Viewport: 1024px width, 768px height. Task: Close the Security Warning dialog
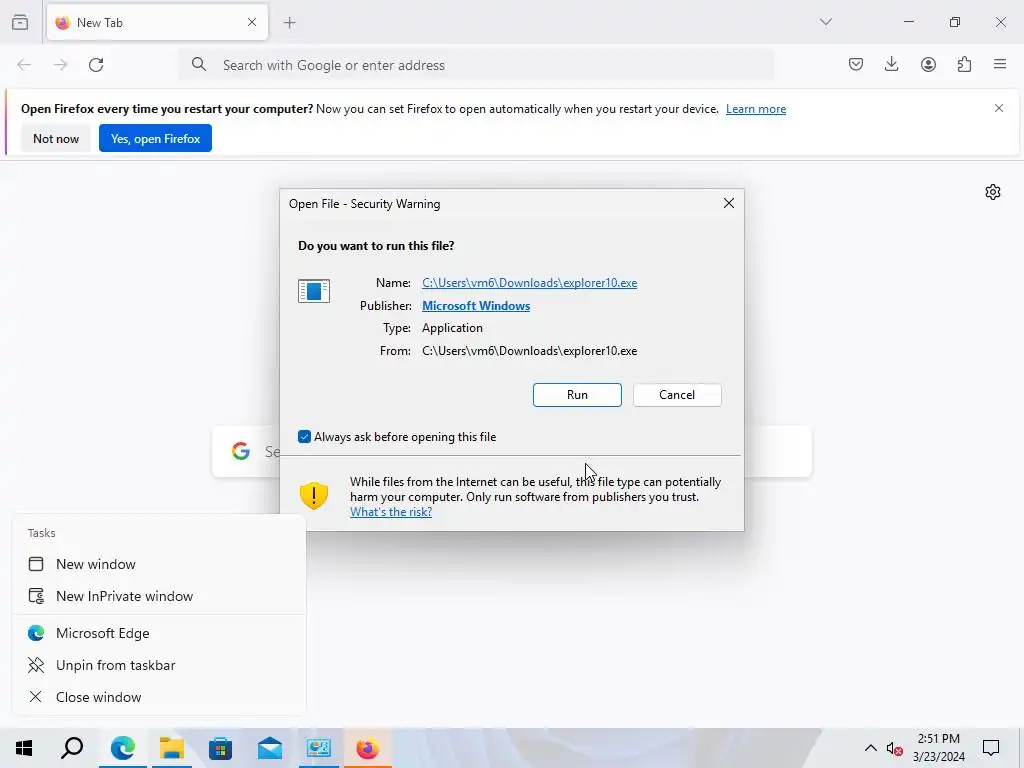(x=729, y=203)
